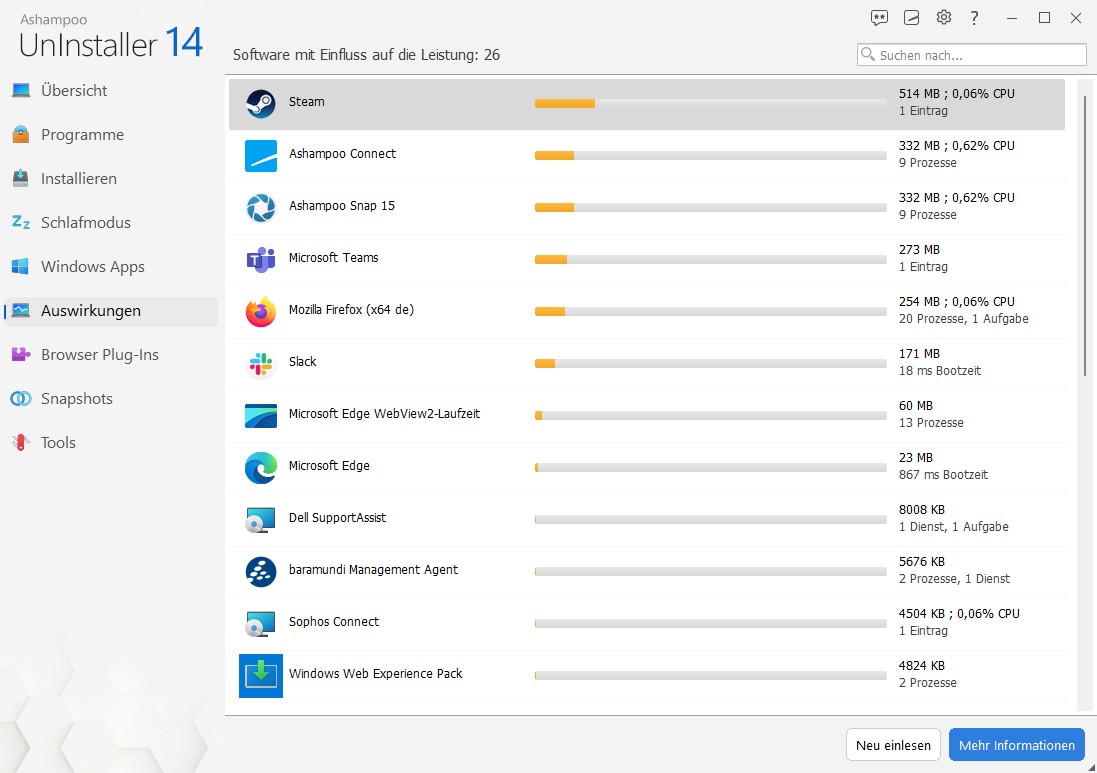Viewport: 1097px width, 773px height.
Task: Click the '514 MB ; 0,06% CPU' value
Action: pyautogui.click(x=956, y=94)
